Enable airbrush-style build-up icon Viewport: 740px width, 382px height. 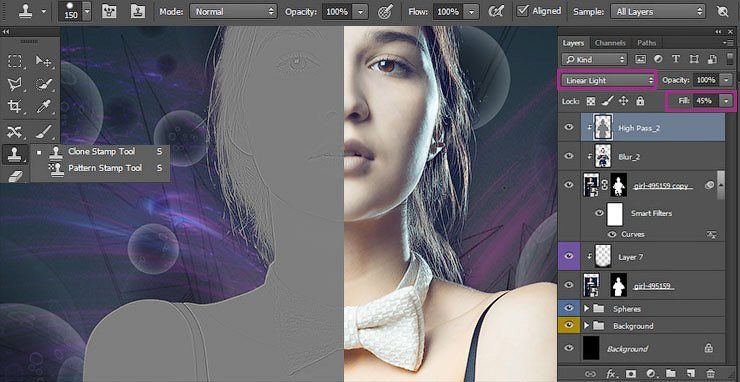pyautogui.click(x=496, y=11)
